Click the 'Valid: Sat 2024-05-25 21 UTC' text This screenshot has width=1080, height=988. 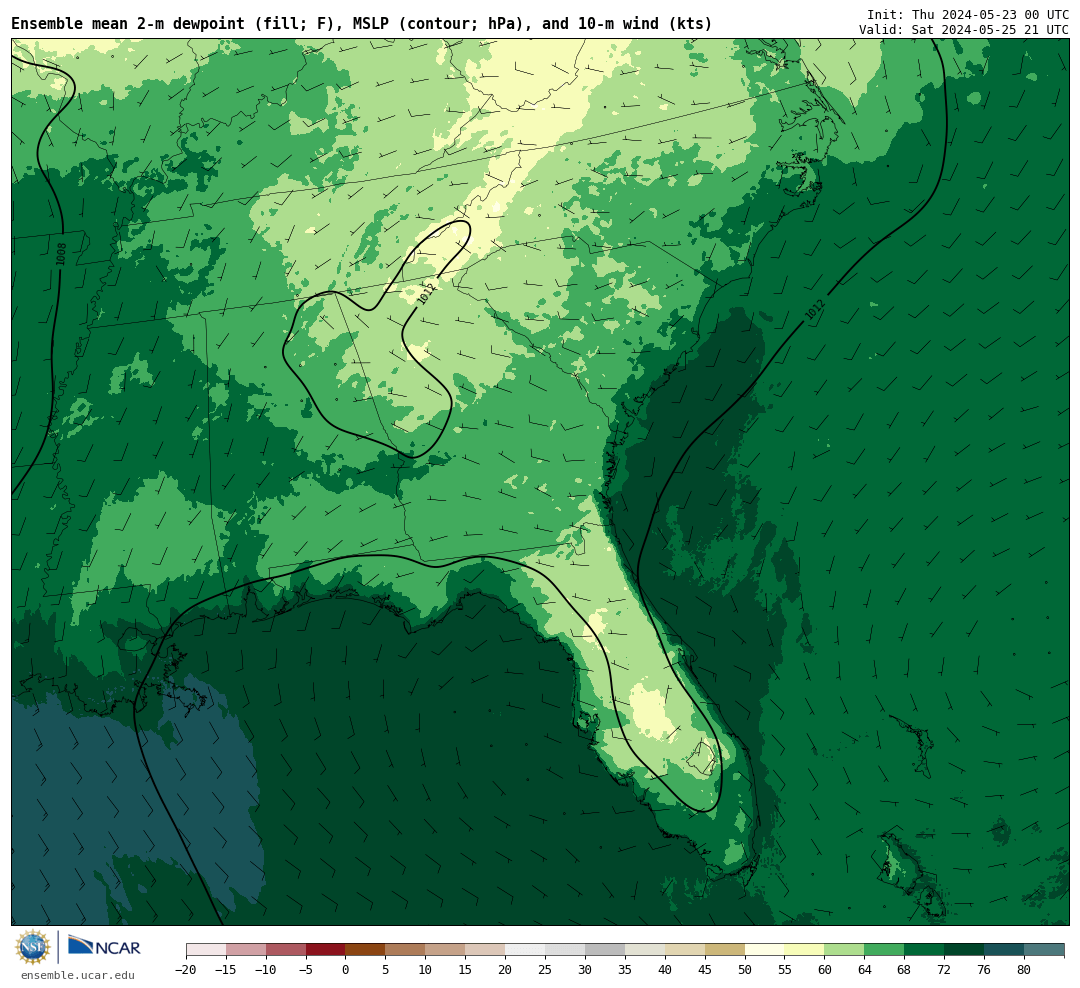pyautogui.click(x=964, y=30)
